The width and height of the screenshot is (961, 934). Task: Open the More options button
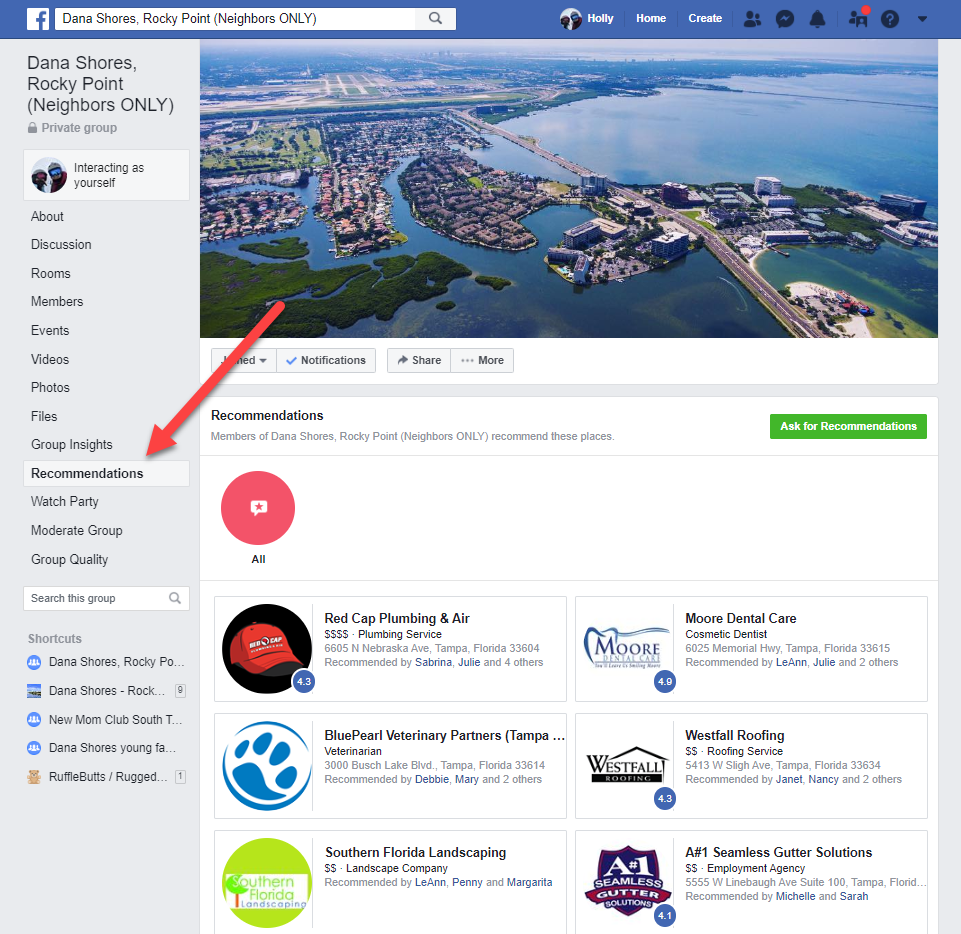(482, 360)
